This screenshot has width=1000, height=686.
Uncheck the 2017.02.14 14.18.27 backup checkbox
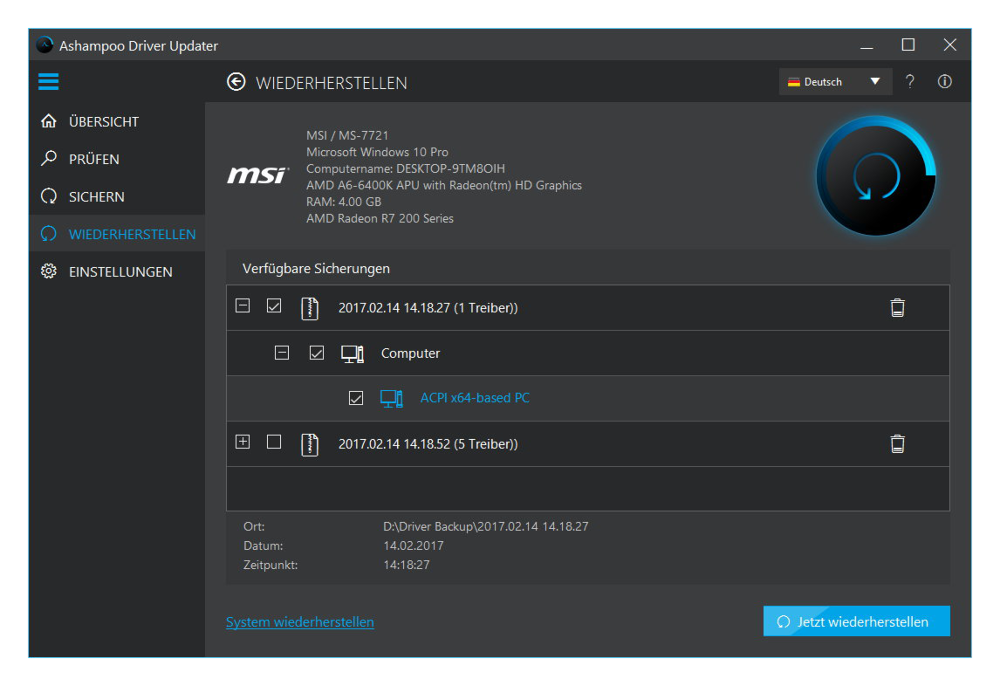tap(274, 306)
